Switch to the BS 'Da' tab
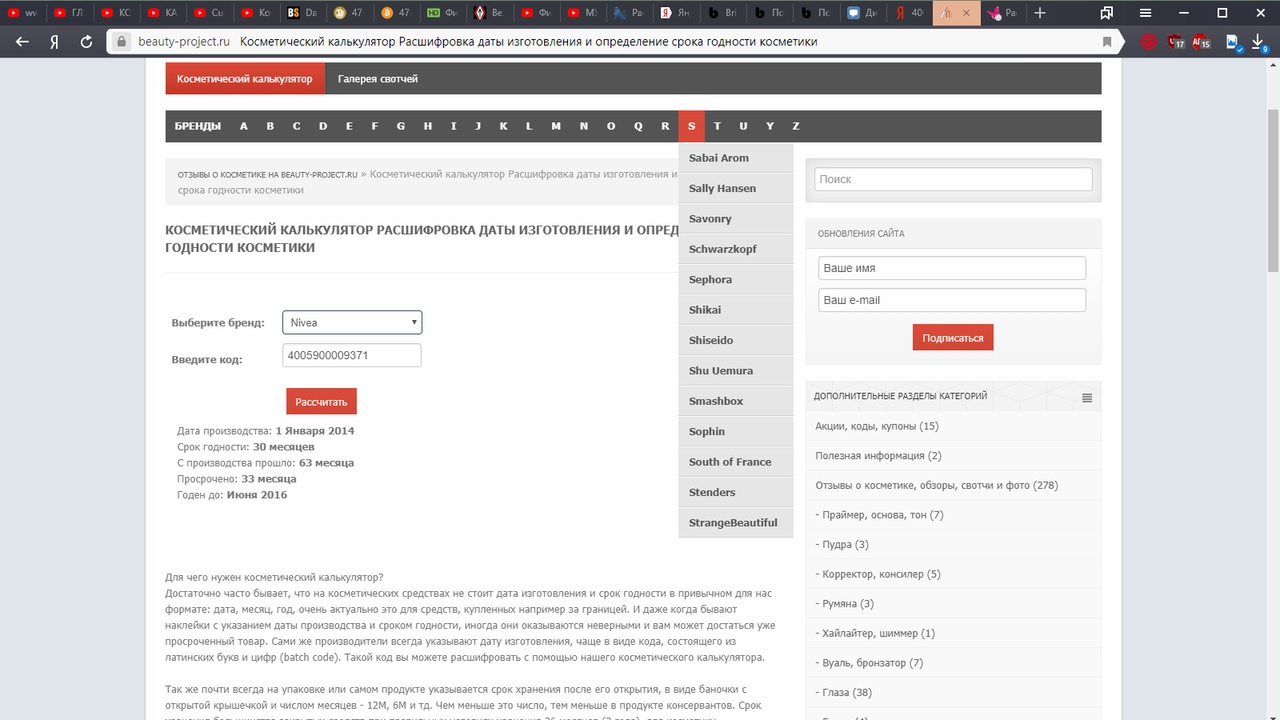This screenshot has width=1280, height=720. coord(301,13)
